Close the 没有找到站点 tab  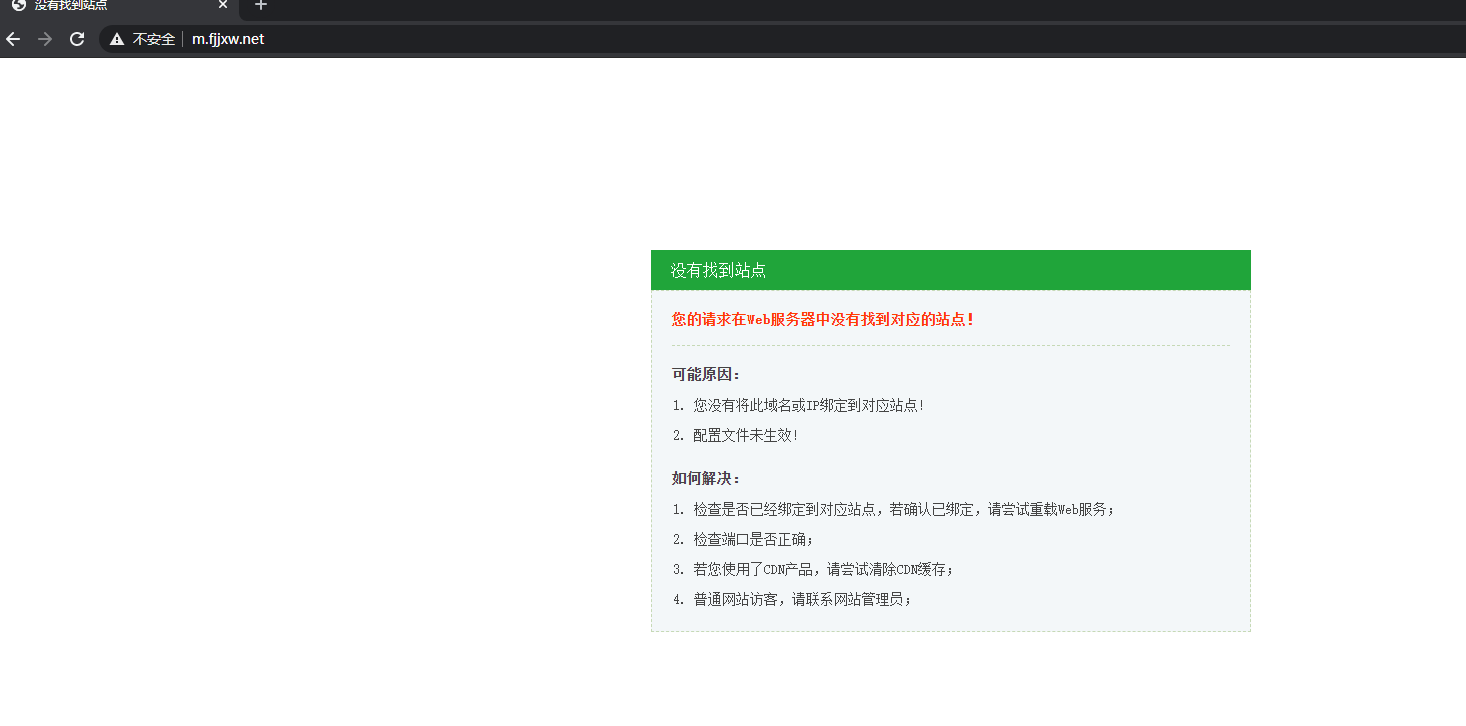(x=223, y=5)
